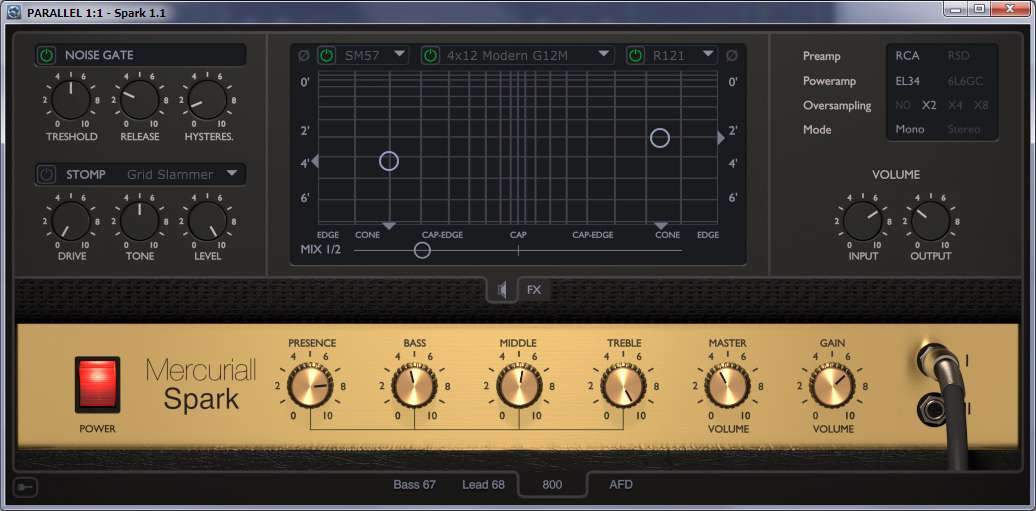Click the key icon in bottom-left corner
1036x511 pixels.
pyautogui.click(x=24, y=487)
